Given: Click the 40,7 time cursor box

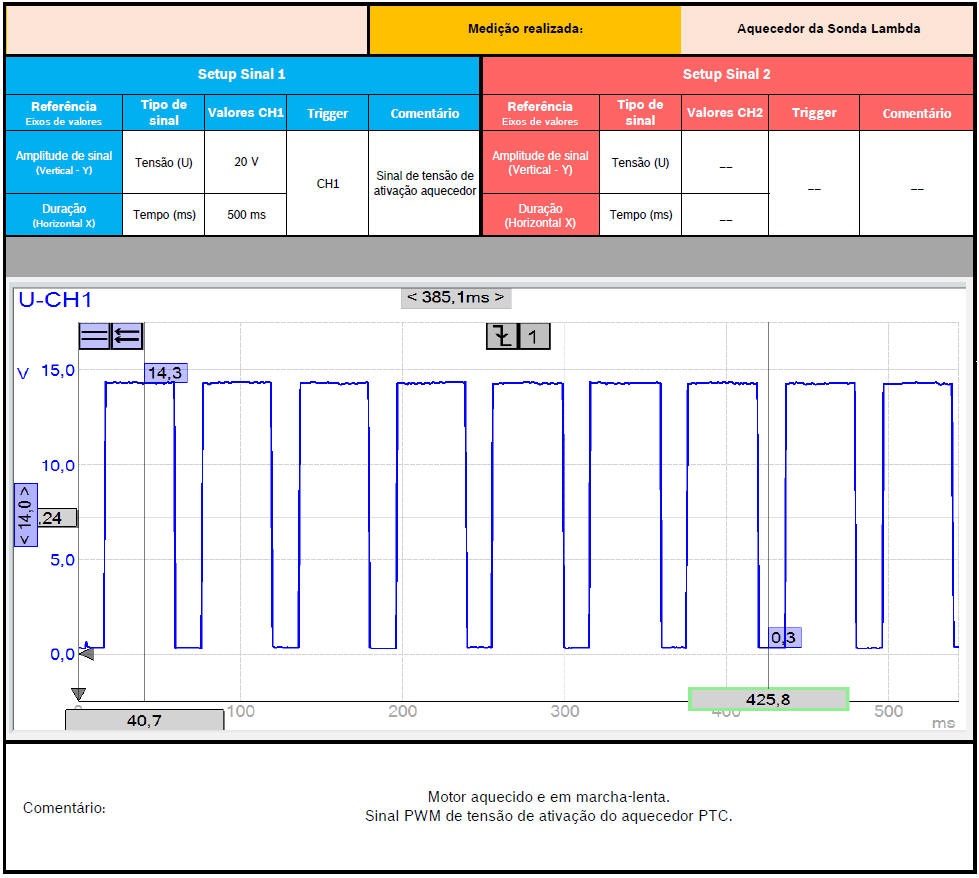Looking at the screenshot, I should click(x=144, y=720).
